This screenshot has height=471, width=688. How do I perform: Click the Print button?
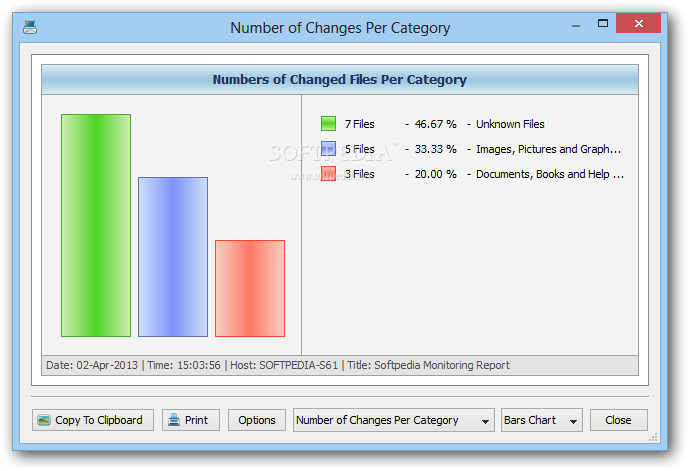(x=190, y=420)
